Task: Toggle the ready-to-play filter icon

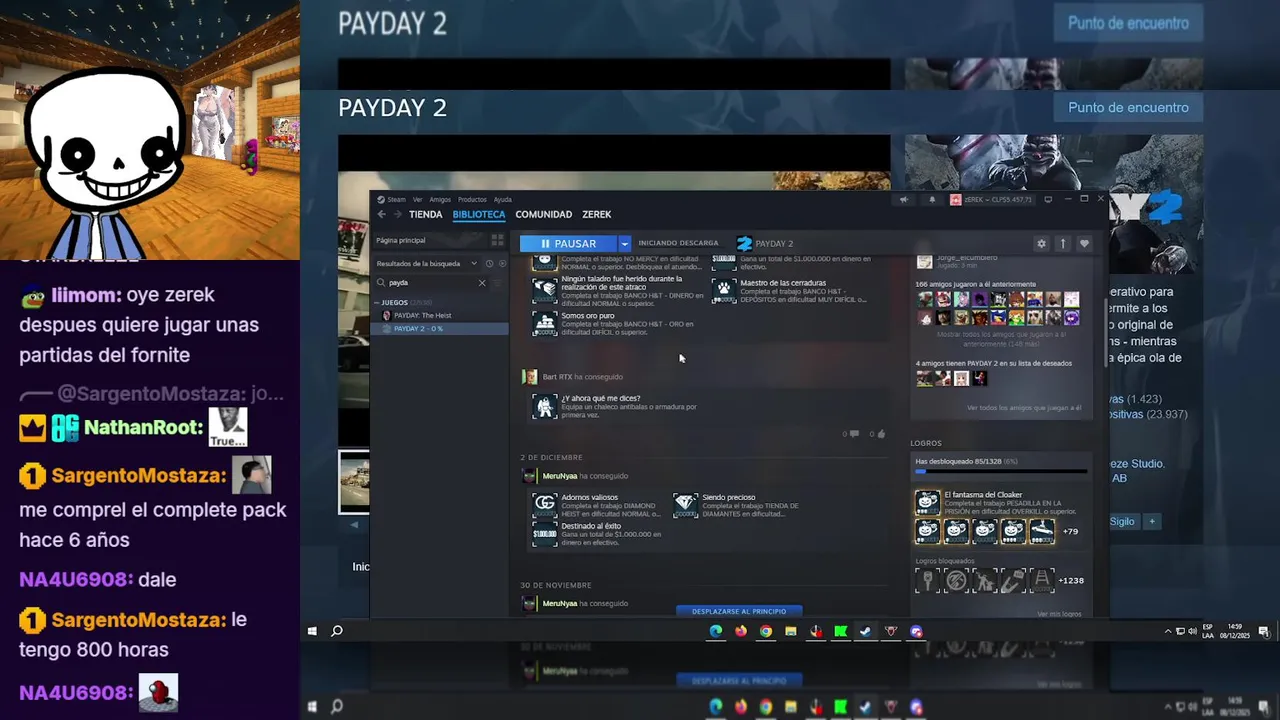Action: click(x=501, y=263)
